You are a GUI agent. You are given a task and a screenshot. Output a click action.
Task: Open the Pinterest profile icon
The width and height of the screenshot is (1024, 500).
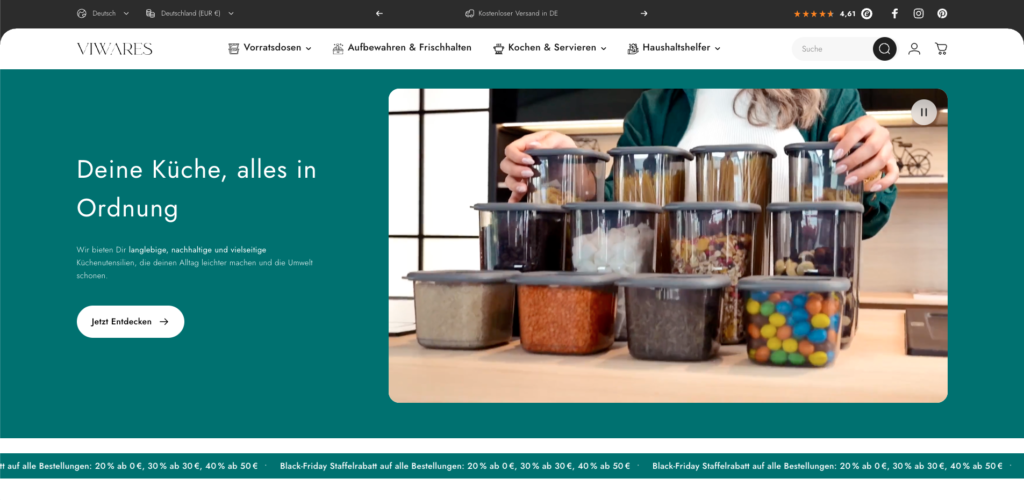[x=942, y=14]
